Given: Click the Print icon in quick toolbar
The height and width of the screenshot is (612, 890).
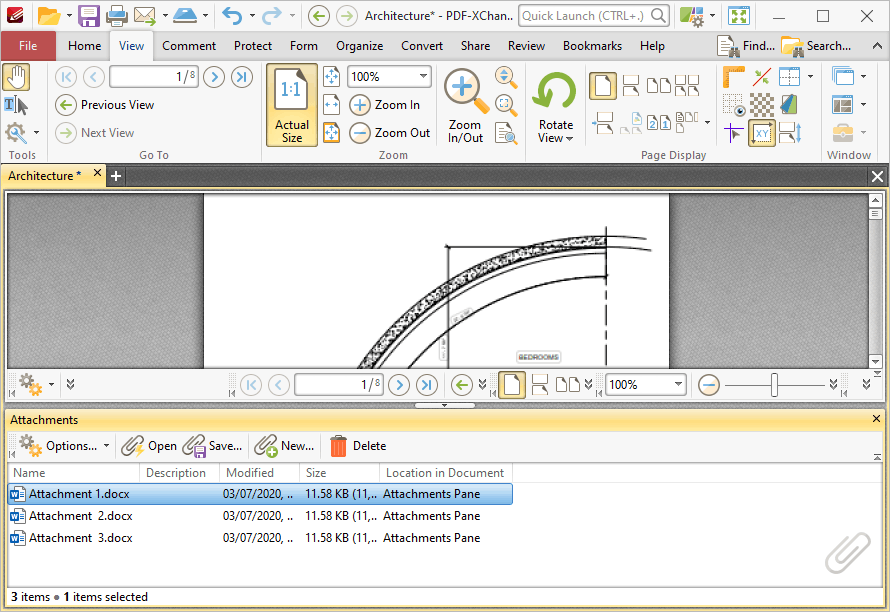Looking at the screenshot, I should [x=116, y=16].
